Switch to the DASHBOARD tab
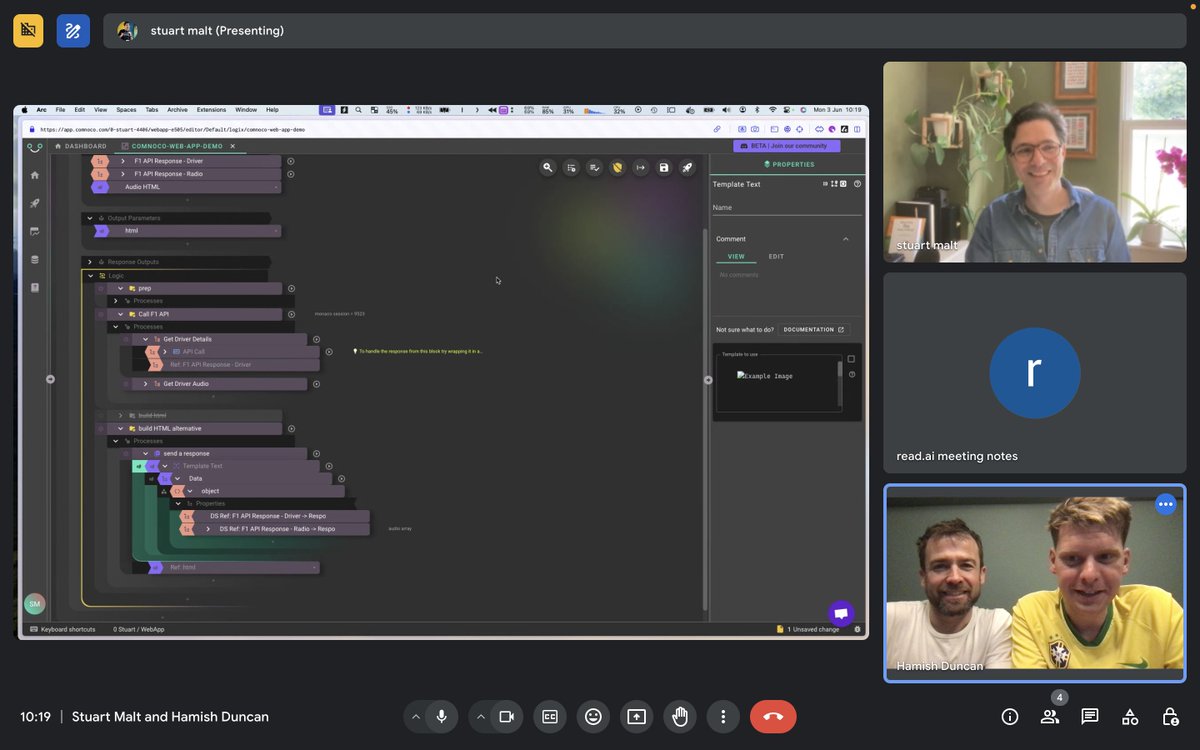 pos(80,146)
